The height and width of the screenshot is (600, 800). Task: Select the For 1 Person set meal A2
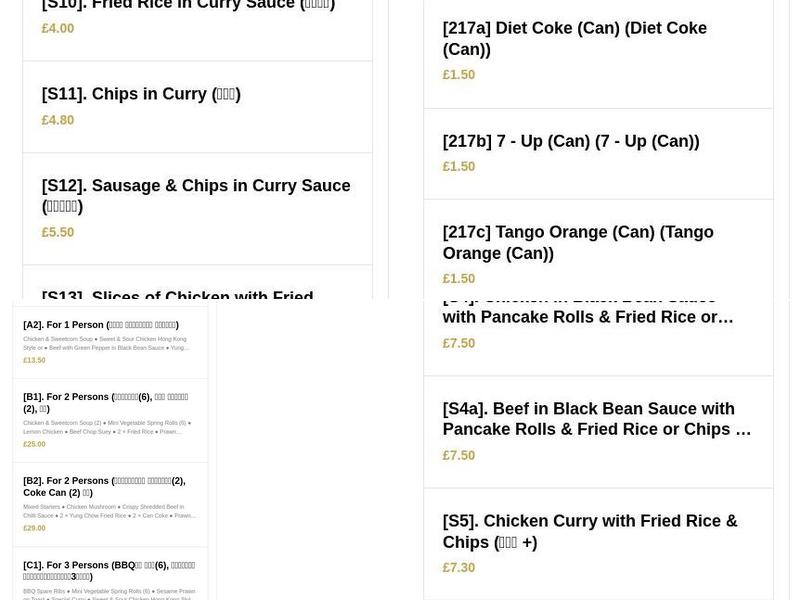click(100, 324)
